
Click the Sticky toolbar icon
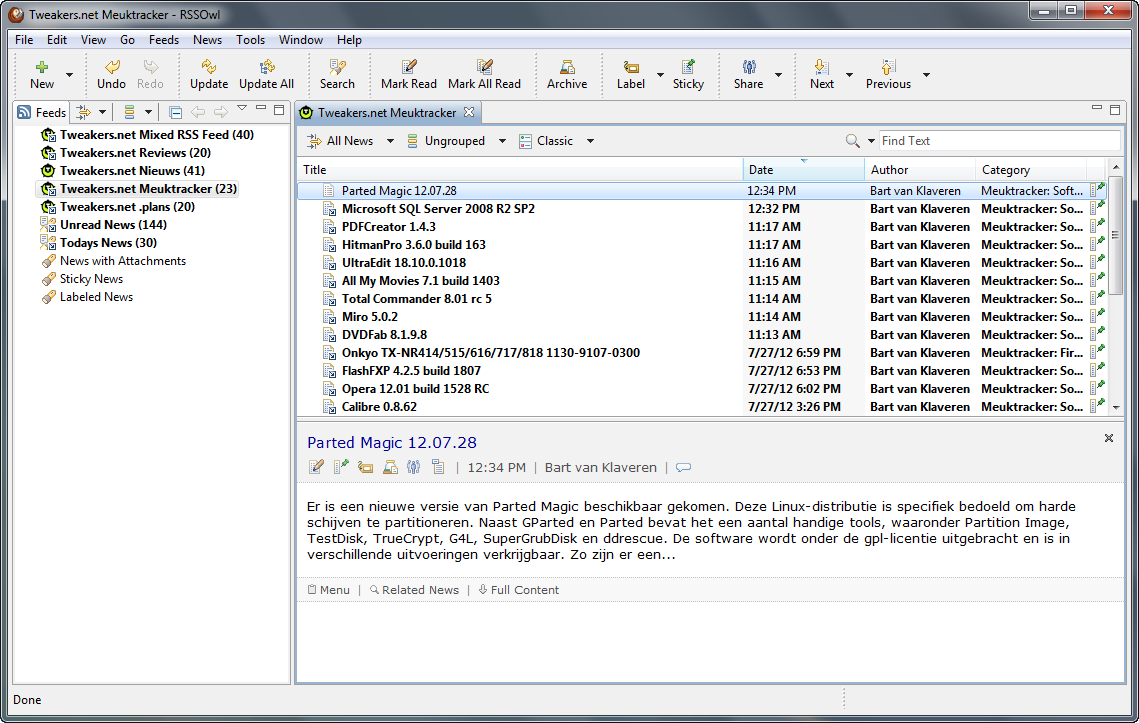pyautogui.click(x=688, y=68)
